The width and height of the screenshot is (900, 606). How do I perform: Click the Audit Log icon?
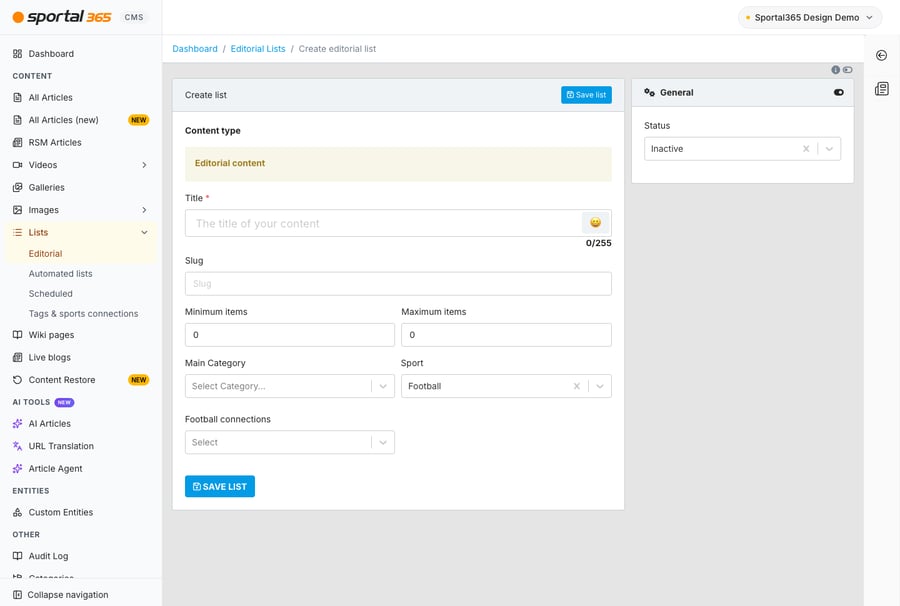(17, 556)
